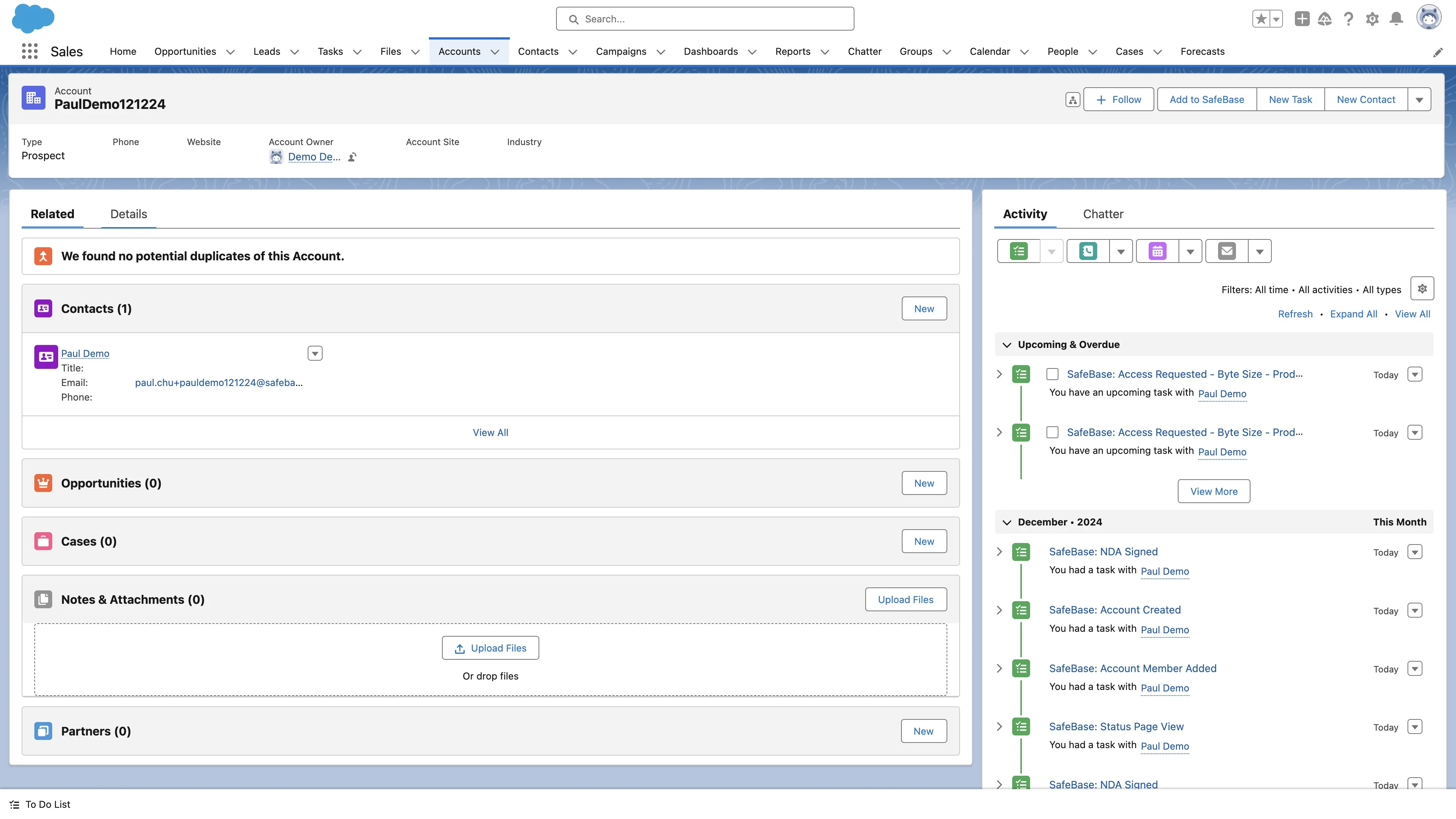Screen dimensions: 1456x819
Task: Open the dropdown next to New Contact
Action: 1419,100
